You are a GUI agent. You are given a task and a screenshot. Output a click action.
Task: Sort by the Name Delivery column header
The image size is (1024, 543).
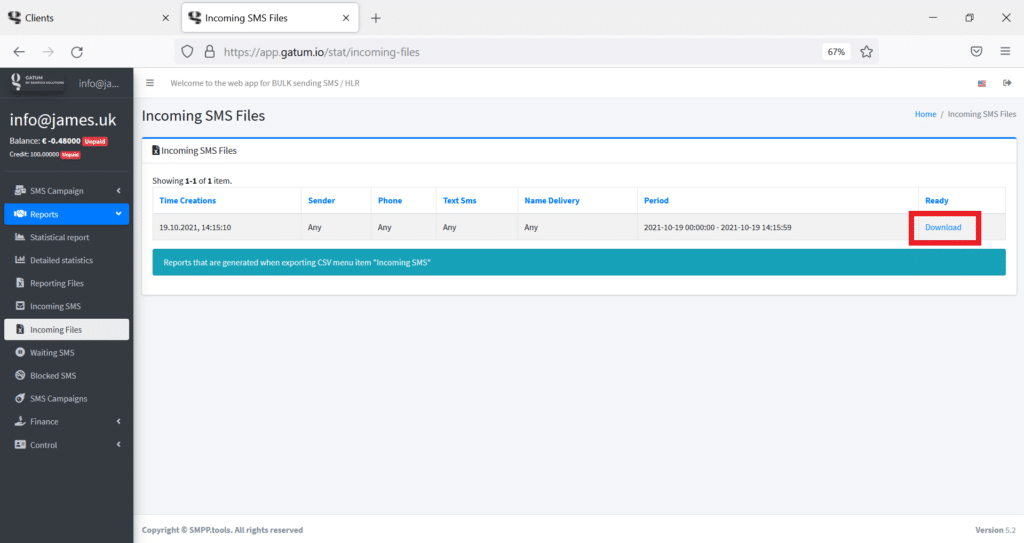tap(552, 201)
